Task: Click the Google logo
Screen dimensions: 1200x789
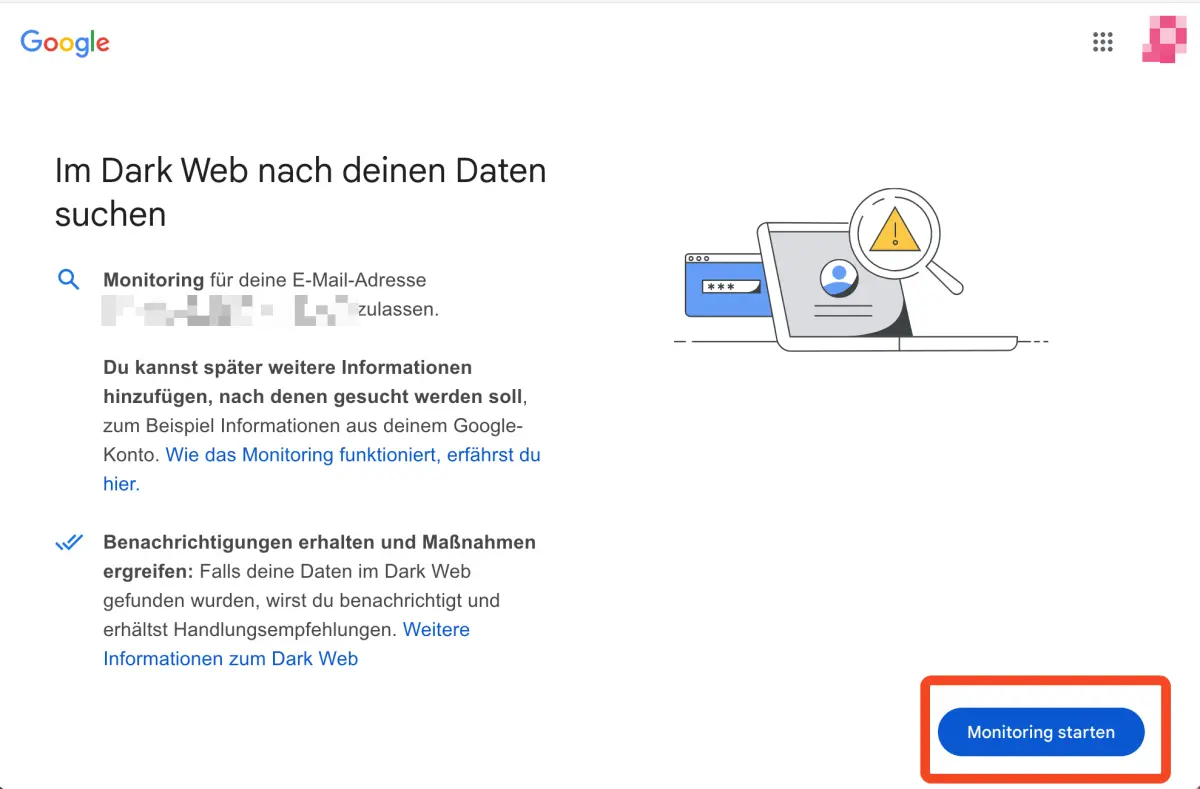Action: pos(65,42)
